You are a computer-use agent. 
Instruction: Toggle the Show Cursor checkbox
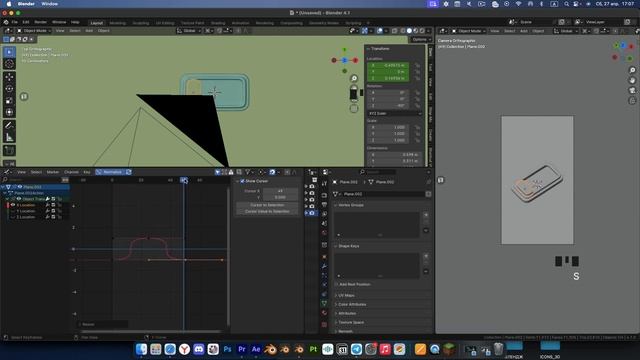[x=242, y=181]
